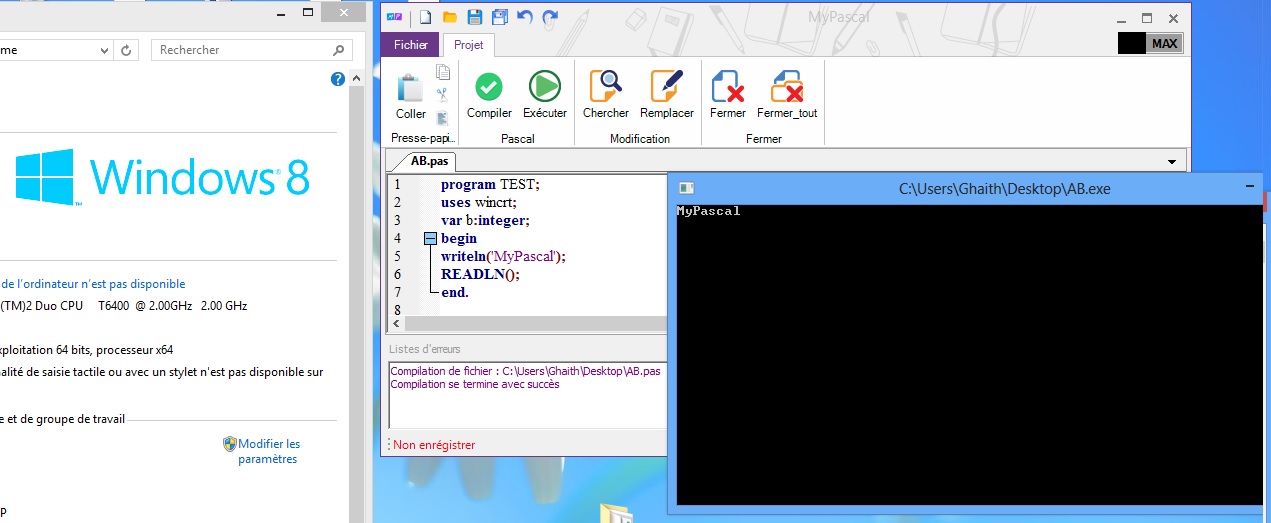Save the file with the floppy disk icon
Image resolution: width=1271 pixels, height=523 pixels.
click(x=475, y=16)
